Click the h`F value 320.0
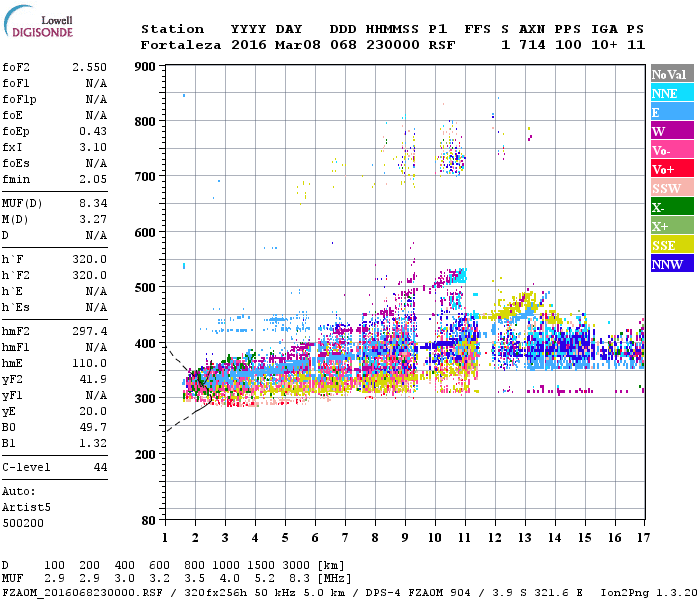Screen dimensions: 700x600 [89, 259]
